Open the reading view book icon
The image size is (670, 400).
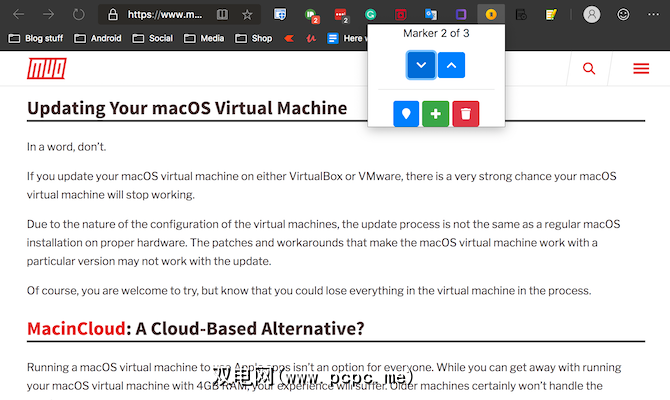tap(222, 15)
